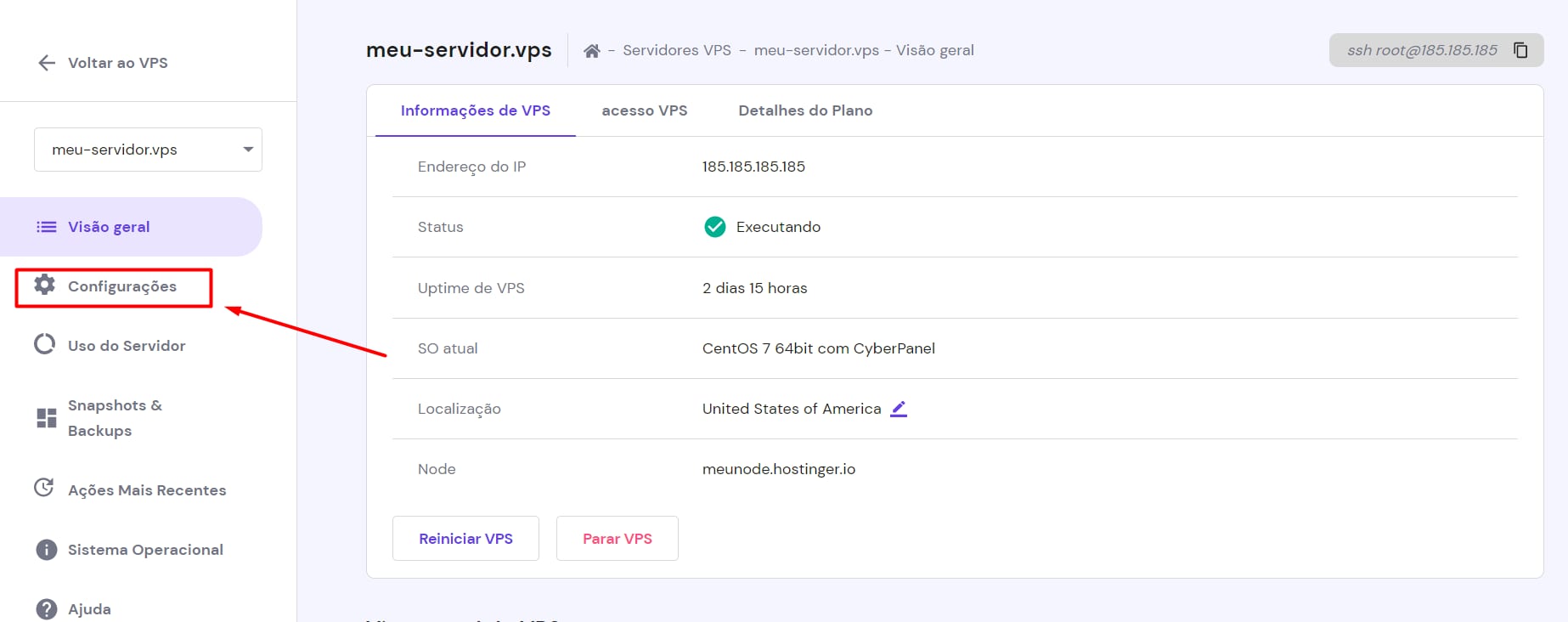Viewport: 1568px width, 622px height.
Task: Click the Visão geral list icon
Action: pyautogui.click(x=46, y=227)
